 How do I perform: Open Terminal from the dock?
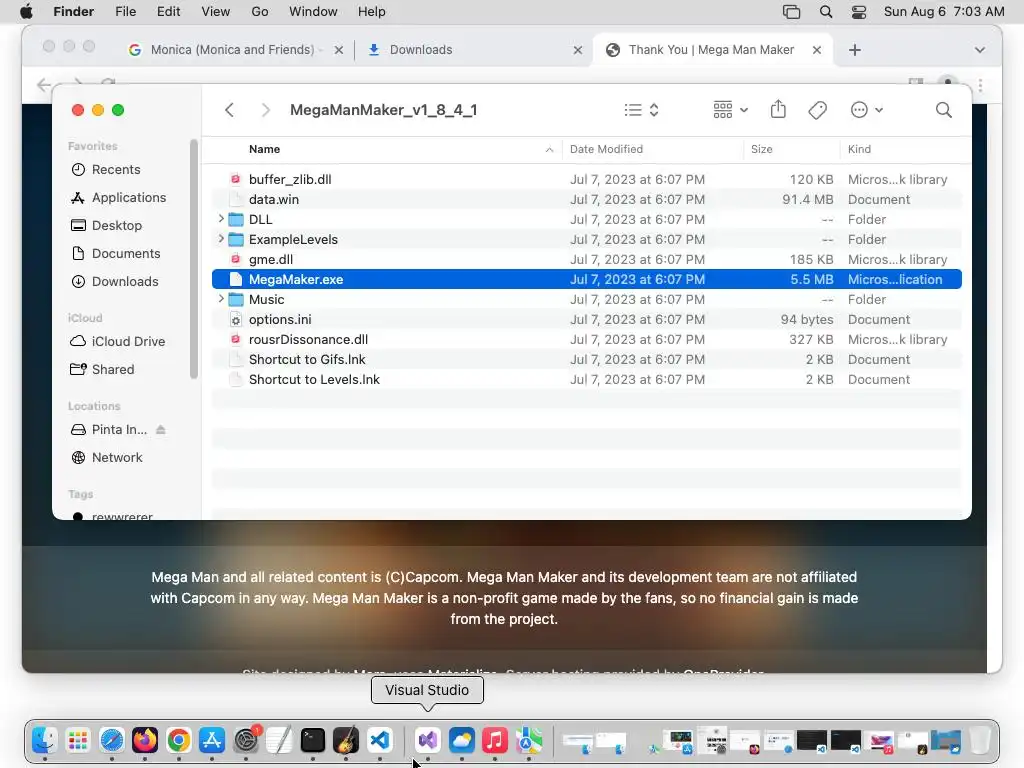313,741
